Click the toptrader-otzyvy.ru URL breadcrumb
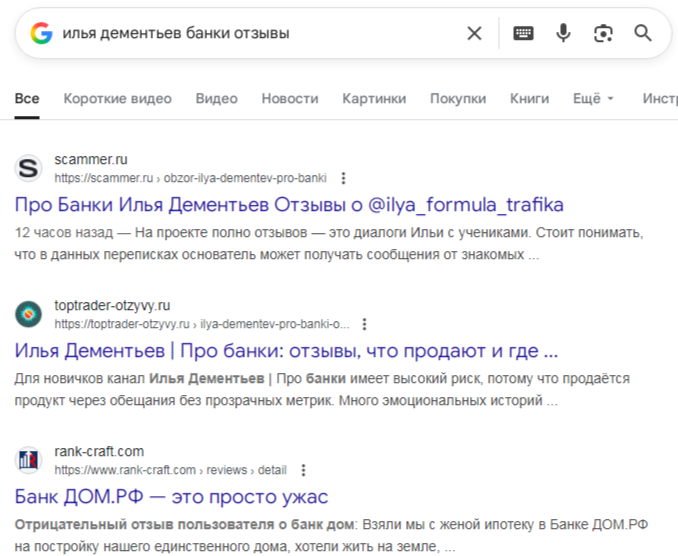This screenshot has height=556, width=678. point(202,324)
